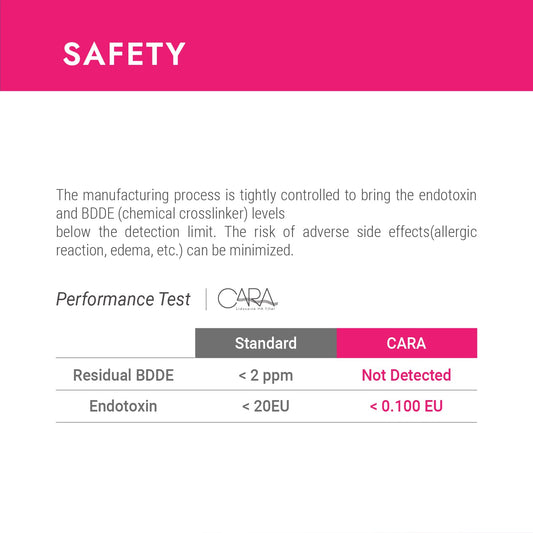Click the empty cell left of Standard header
Screen dimensions: 533x533
[x=126, y=343]
